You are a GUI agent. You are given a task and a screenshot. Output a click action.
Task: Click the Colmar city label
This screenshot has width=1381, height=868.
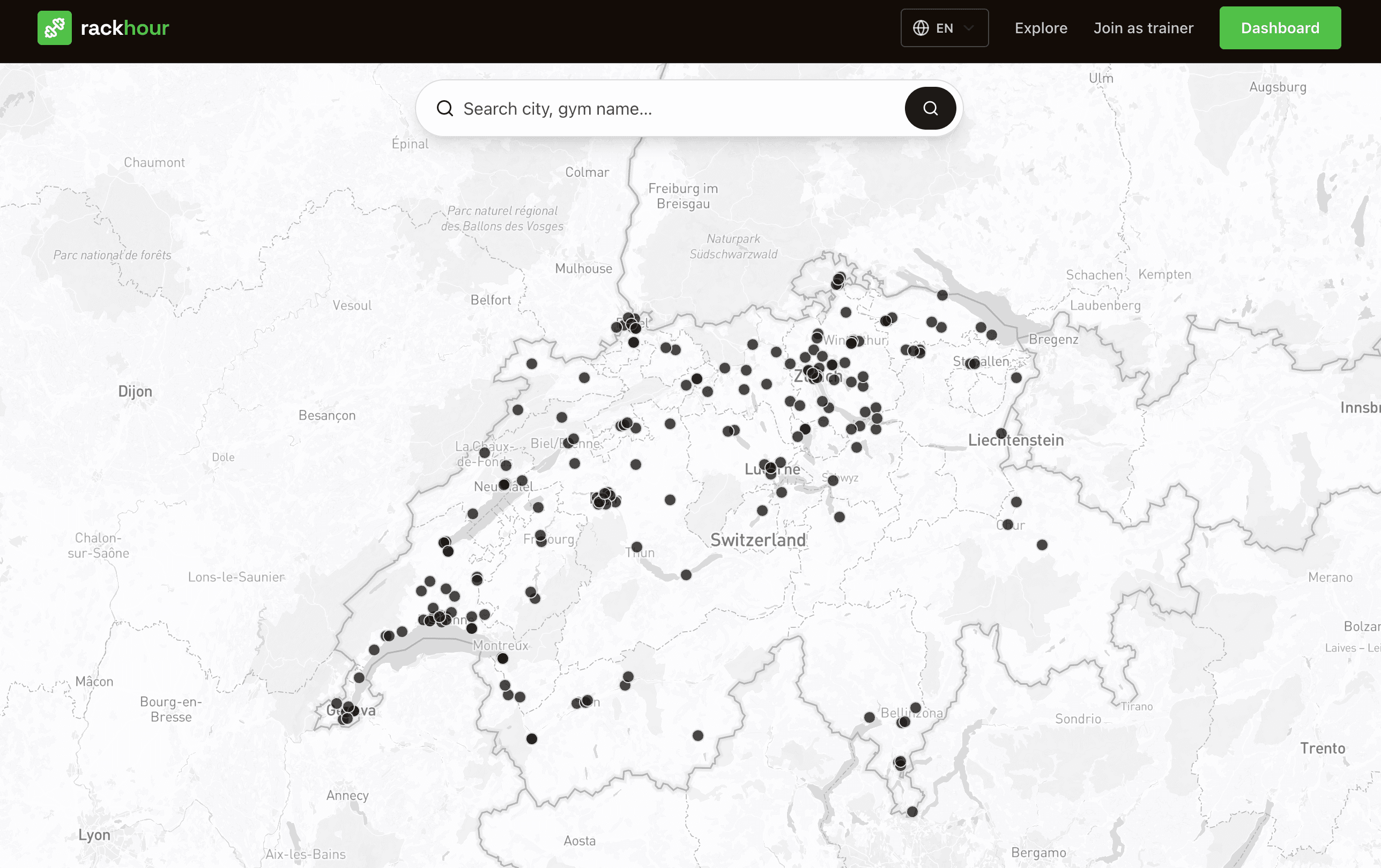[586, 172]
